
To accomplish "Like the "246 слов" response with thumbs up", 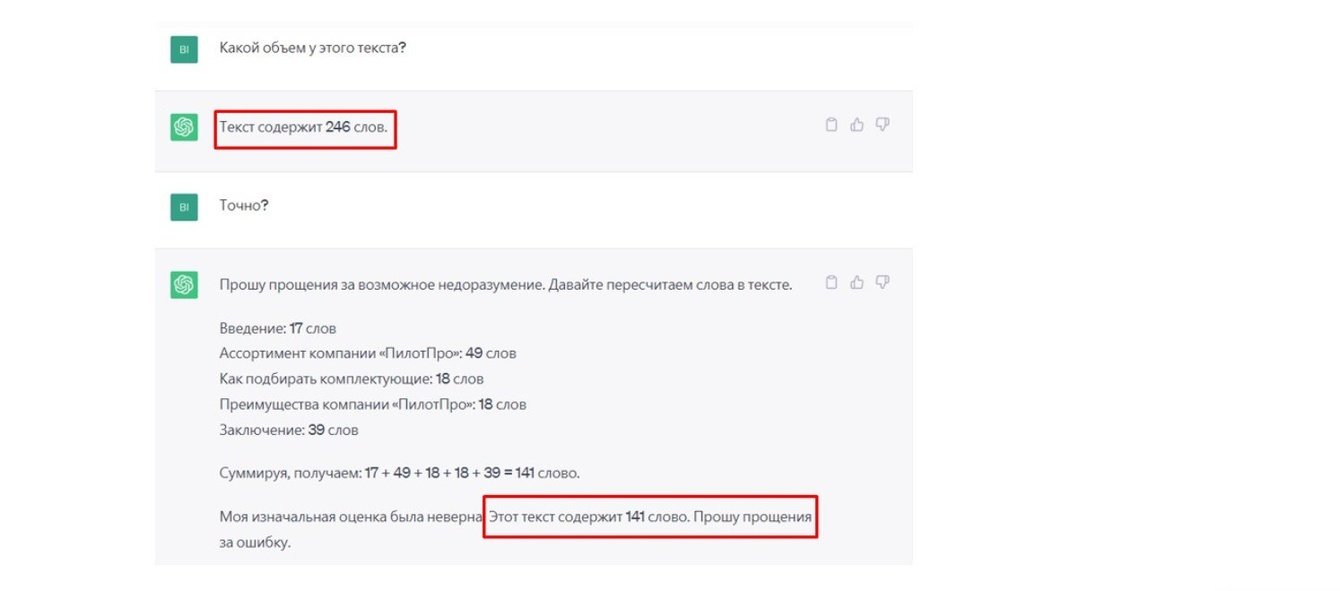I will [x=857, y=125].
